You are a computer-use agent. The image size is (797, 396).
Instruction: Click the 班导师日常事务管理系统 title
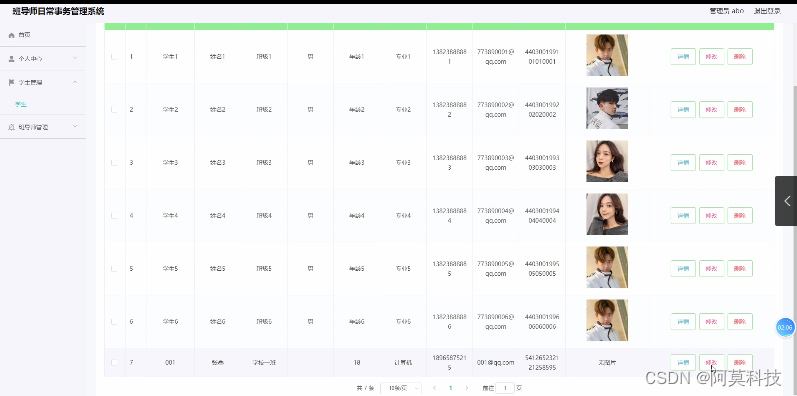pos(58,11)
